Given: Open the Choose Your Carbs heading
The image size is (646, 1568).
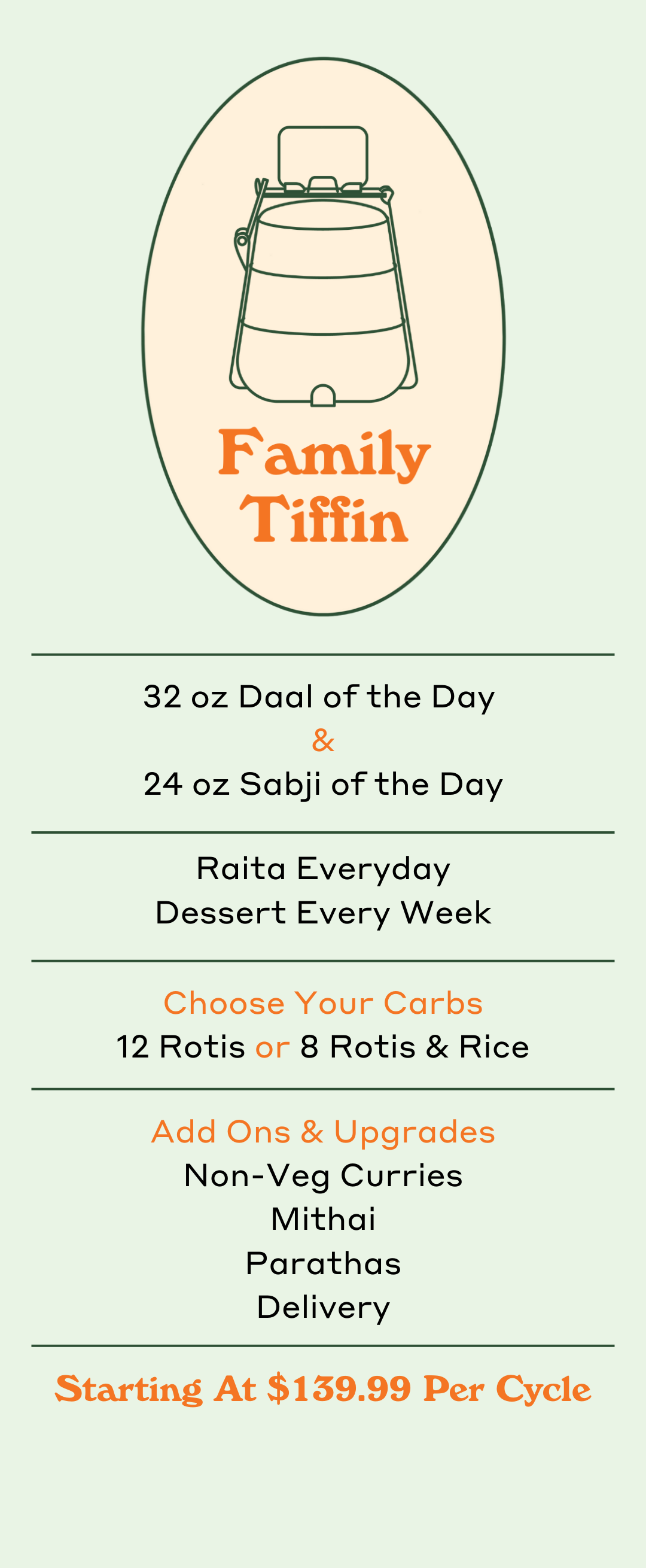Looking at the screenshot, I should [x=323, y=1002].
